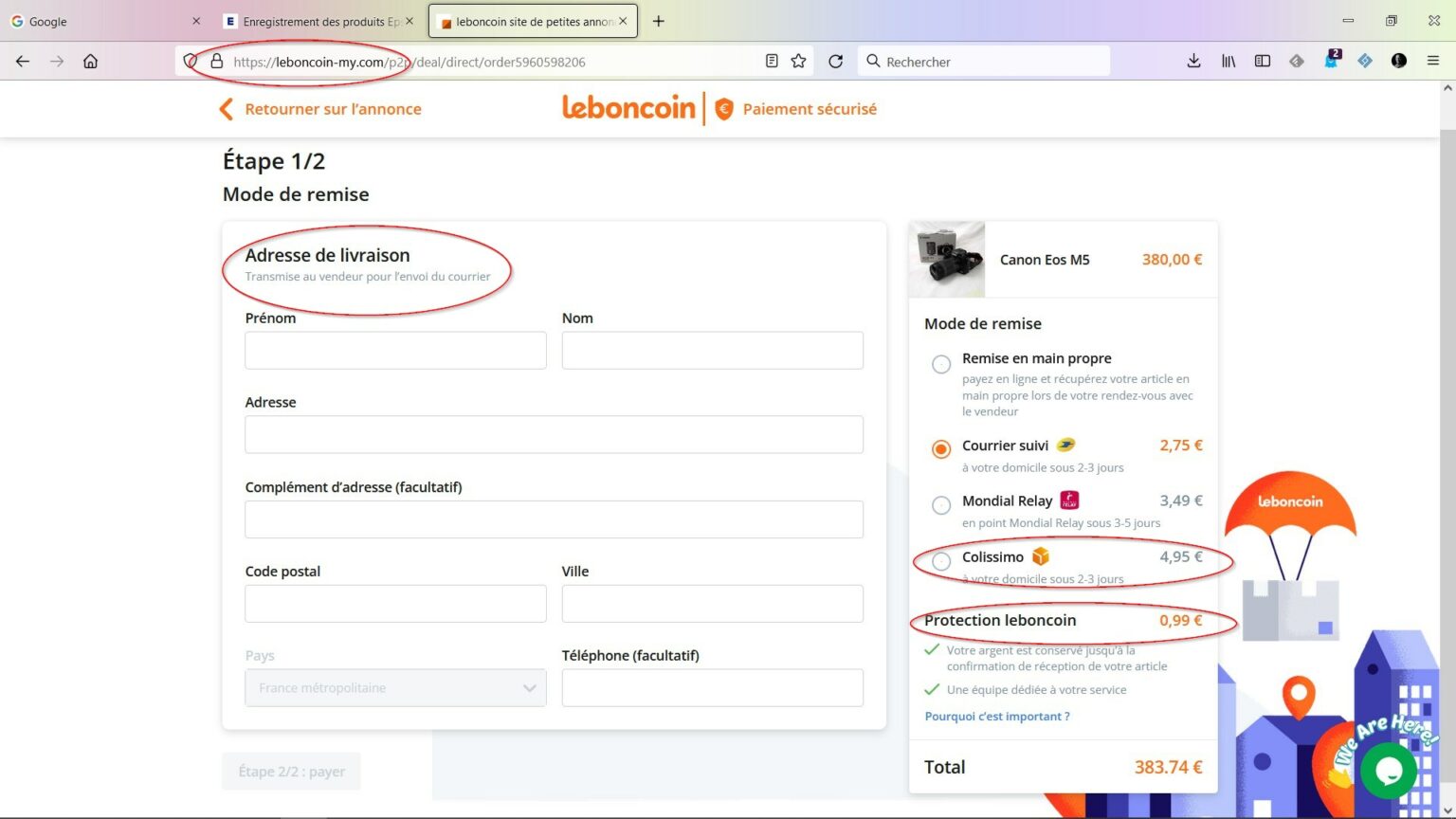
Task: Click the browser reload icon
Action: coord(835,62)
